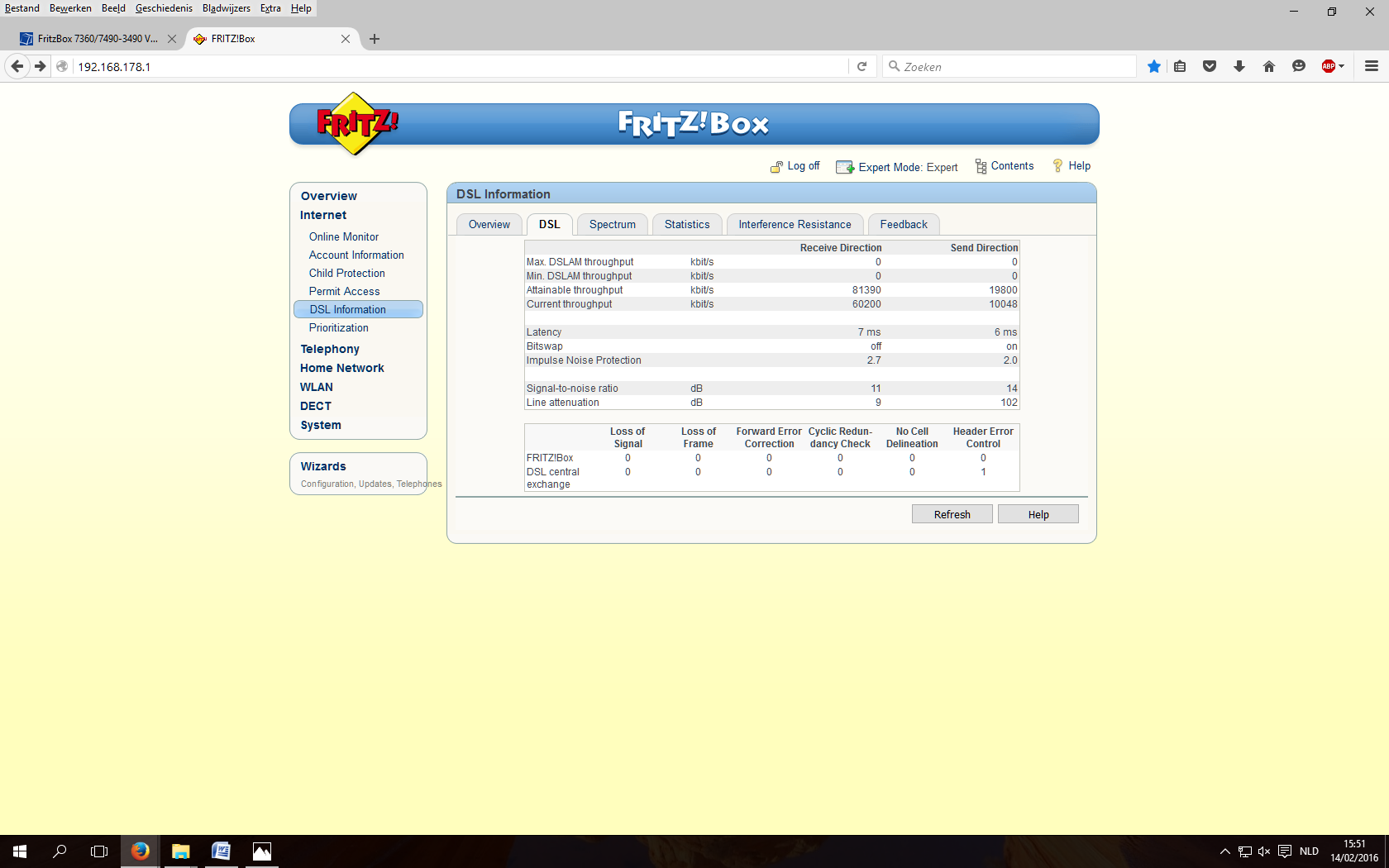Show hidden system tray icons
1389x868 pixels.
click(x=1224, y=851)
